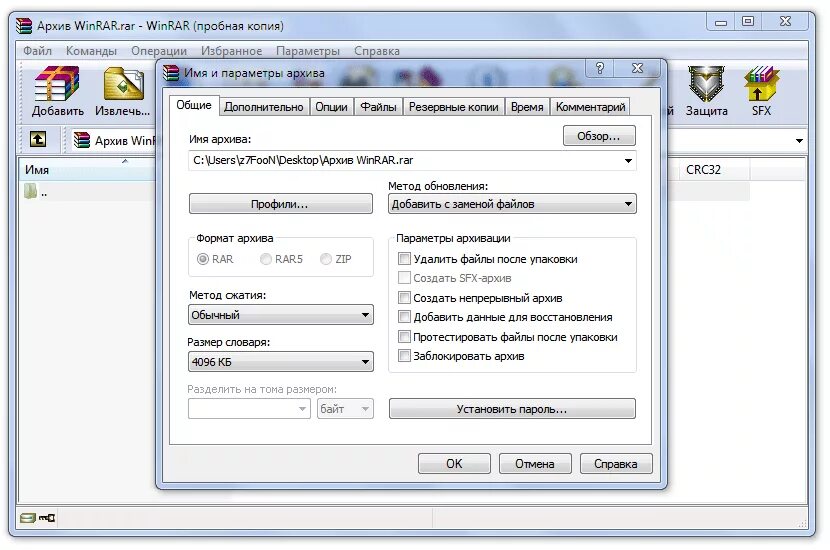The height and width of the screenshot is (550, 830).
Task: Click the key icon in the status bar
Action: [x=47, y=518]
